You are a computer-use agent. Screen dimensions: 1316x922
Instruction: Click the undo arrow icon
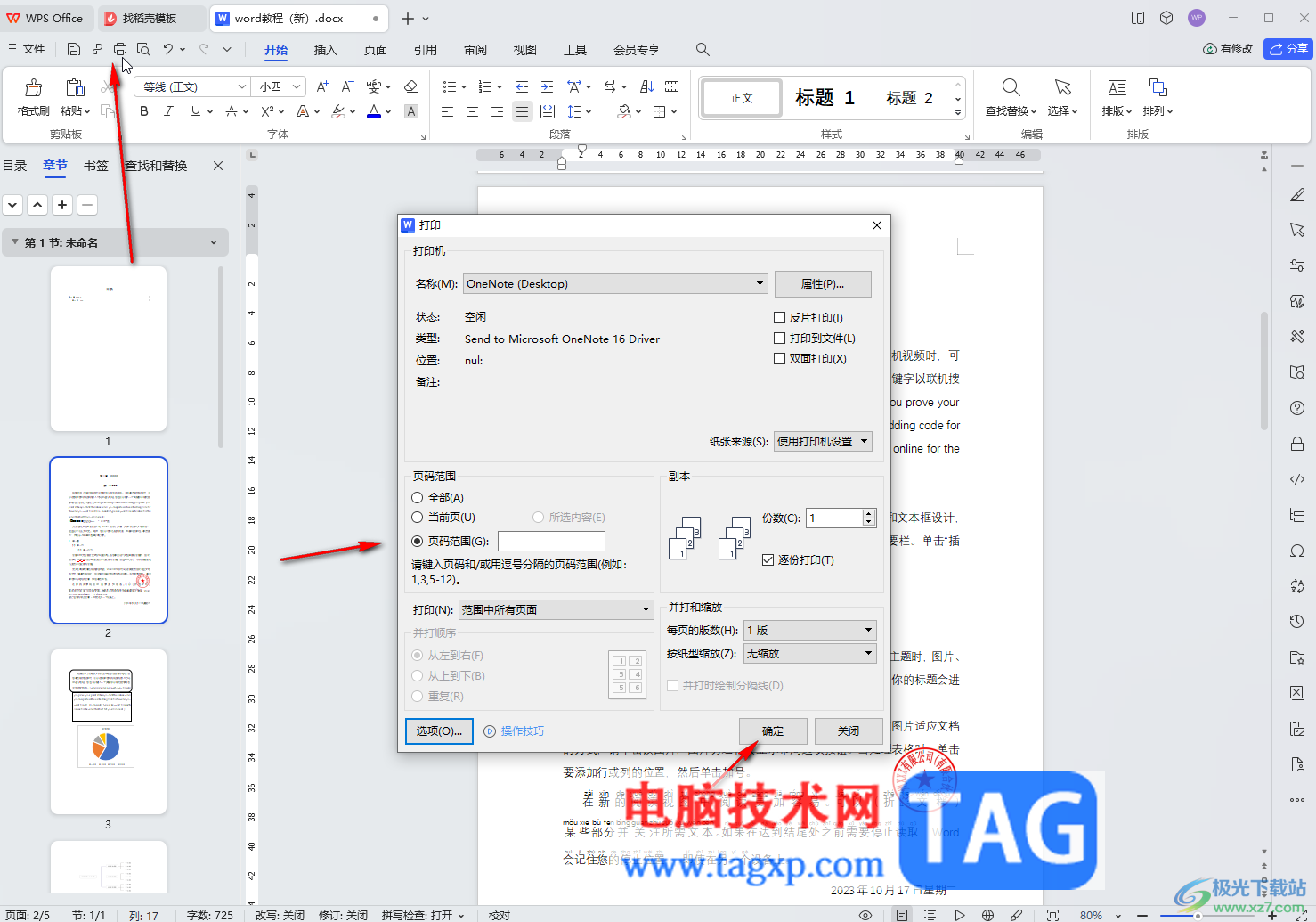(168, 49)
